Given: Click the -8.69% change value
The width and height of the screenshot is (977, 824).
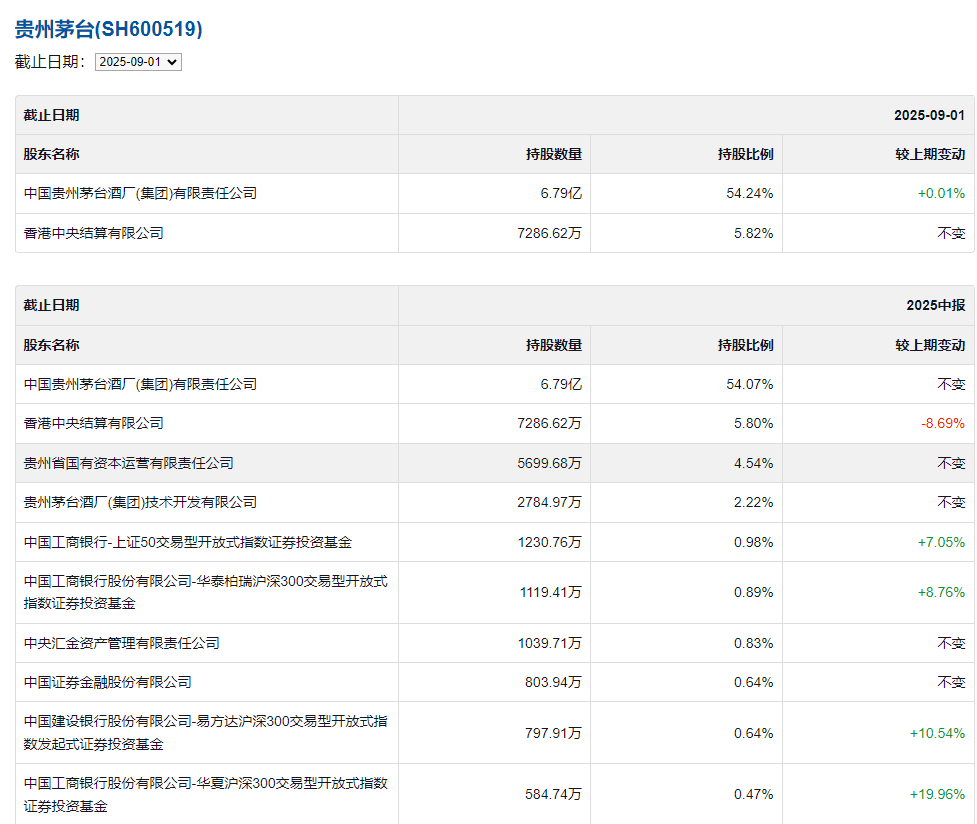Looking at the screenshot, I should [x=943, y=423].
